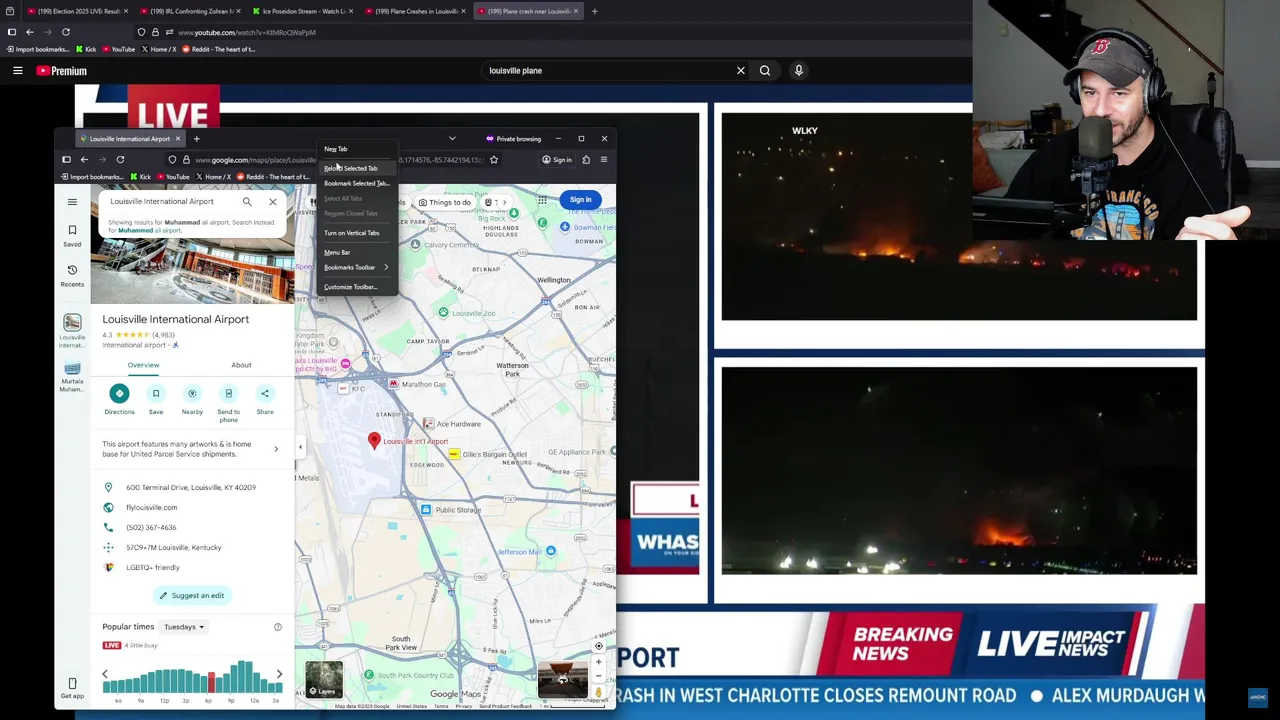Click Show Your Location button on map
The image size is (1280, 720).
[599, 646]
